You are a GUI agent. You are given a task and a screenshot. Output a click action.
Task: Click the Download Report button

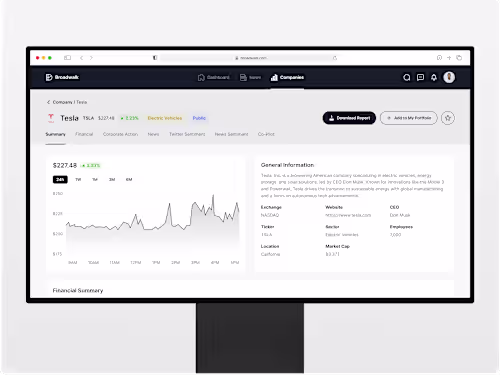(349, 118)
